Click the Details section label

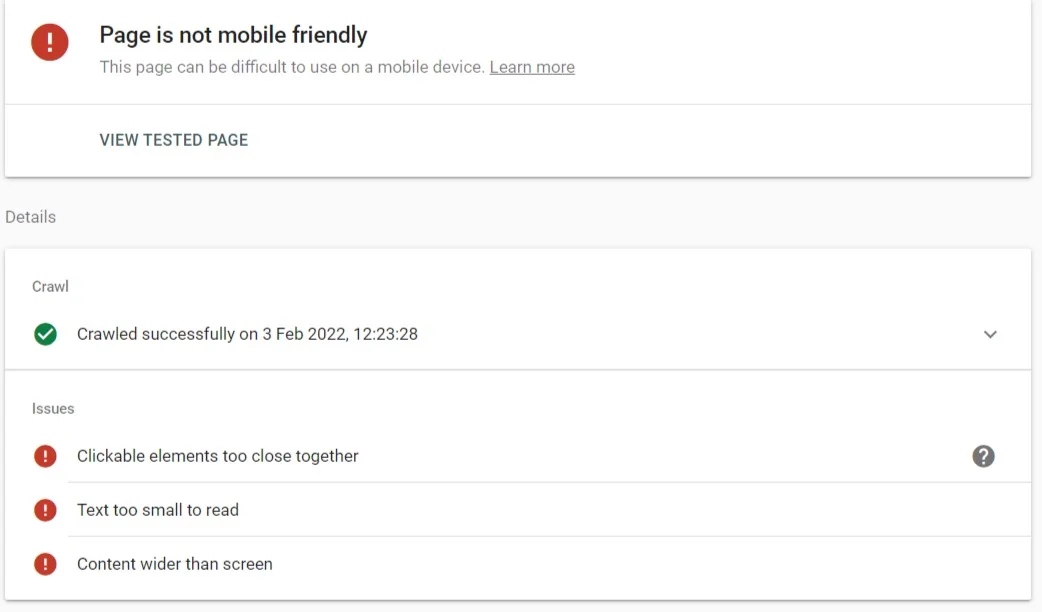click(x=31, y=217)
